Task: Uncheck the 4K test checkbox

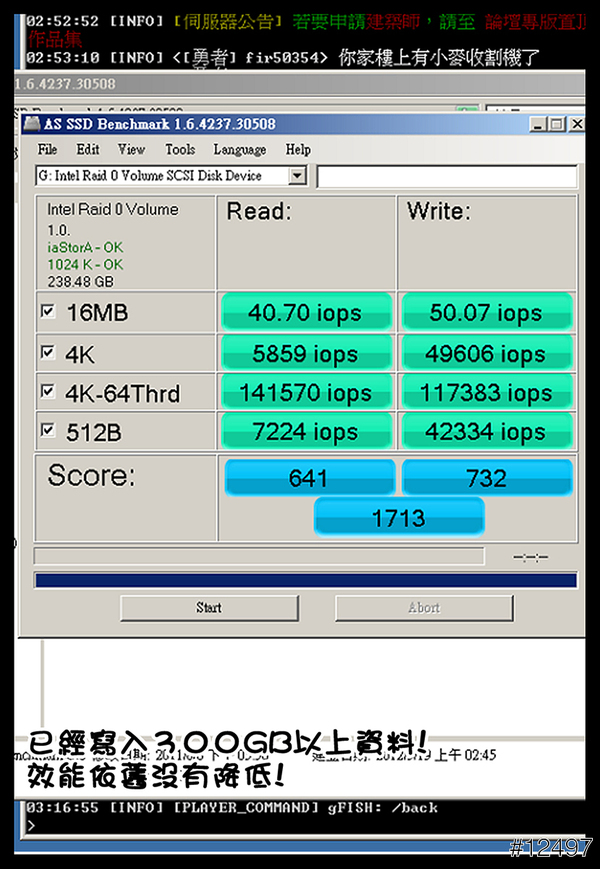Action: (x=48, y=352)
